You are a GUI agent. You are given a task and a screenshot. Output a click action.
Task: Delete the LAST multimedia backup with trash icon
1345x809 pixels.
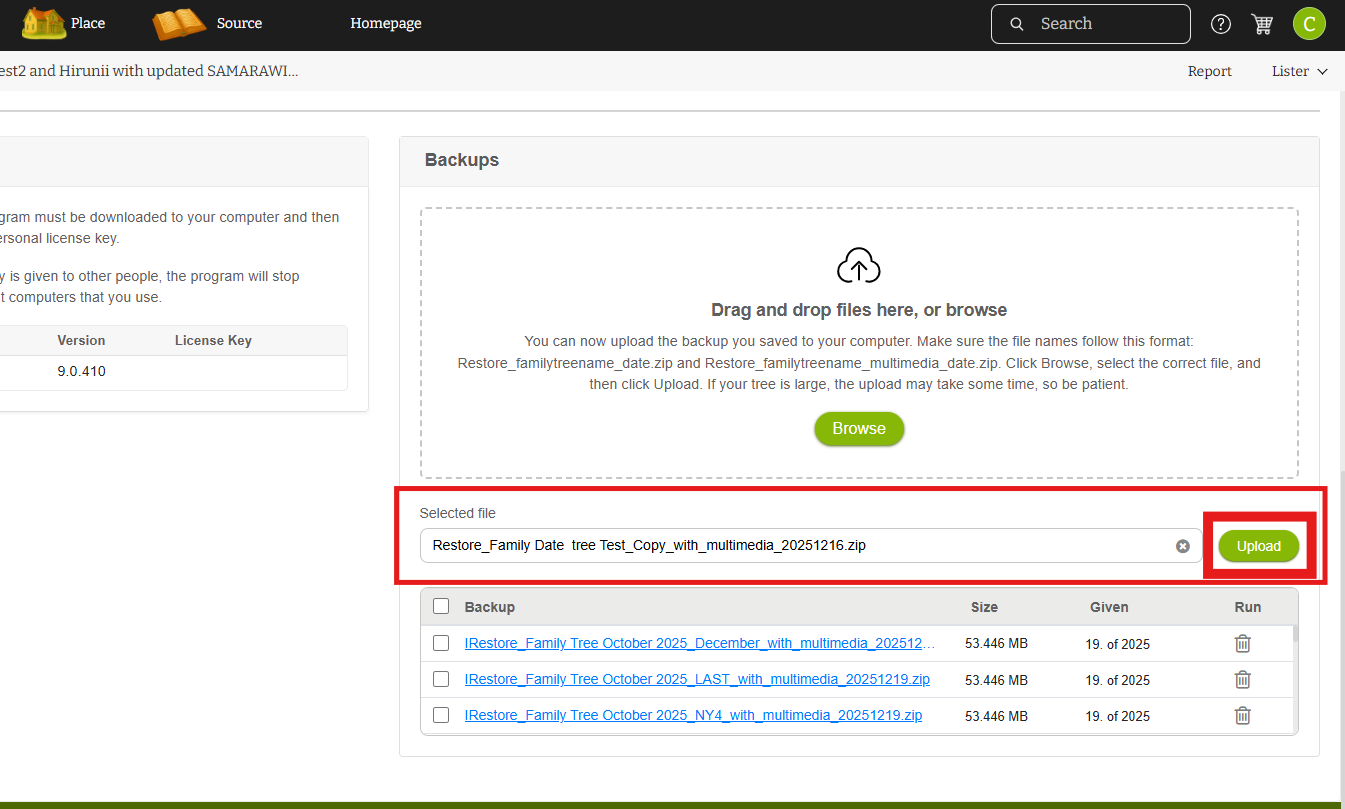(1242, 679)
